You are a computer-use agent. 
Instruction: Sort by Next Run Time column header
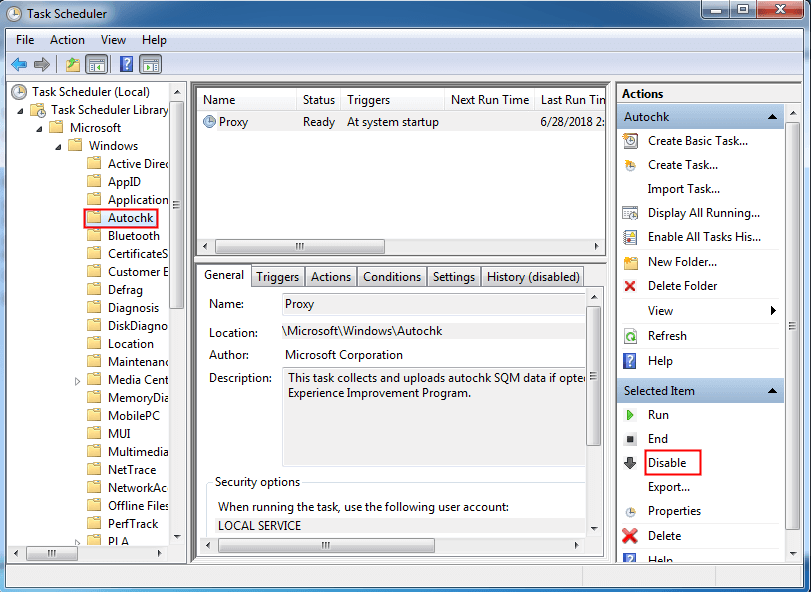point(490,100)
